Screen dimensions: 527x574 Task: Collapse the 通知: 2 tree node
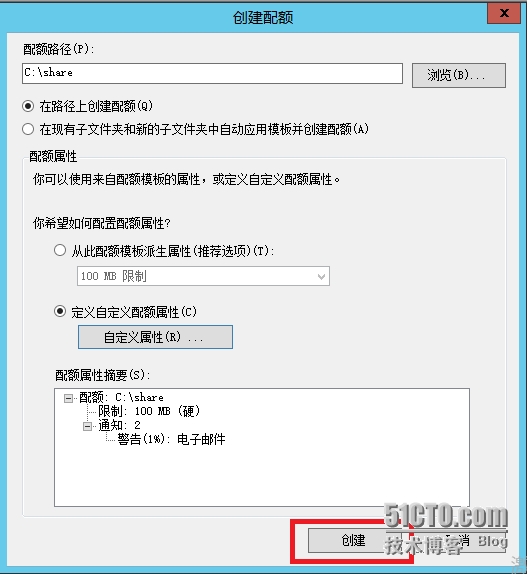coord(87,426)
